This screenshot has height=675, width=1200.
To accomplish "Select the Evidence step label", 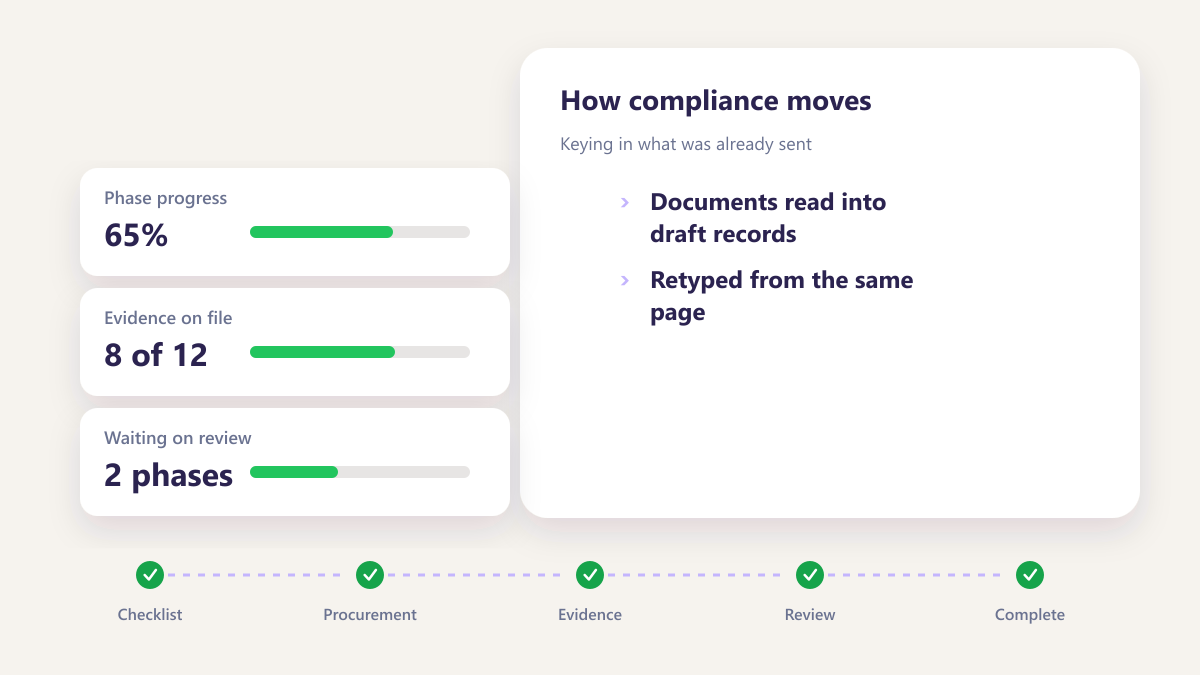I will 590,615.
